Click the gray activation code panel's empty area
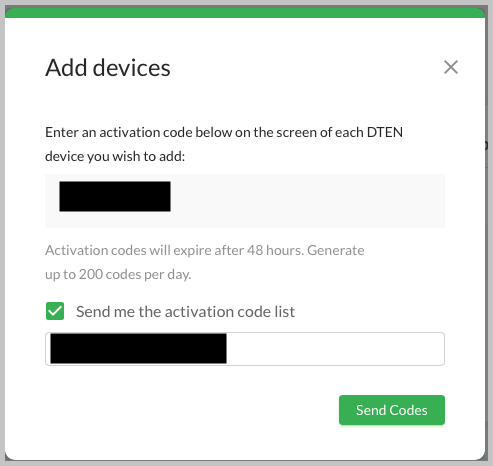Viewport: 493px width, 466px height. tap(307, 201)
